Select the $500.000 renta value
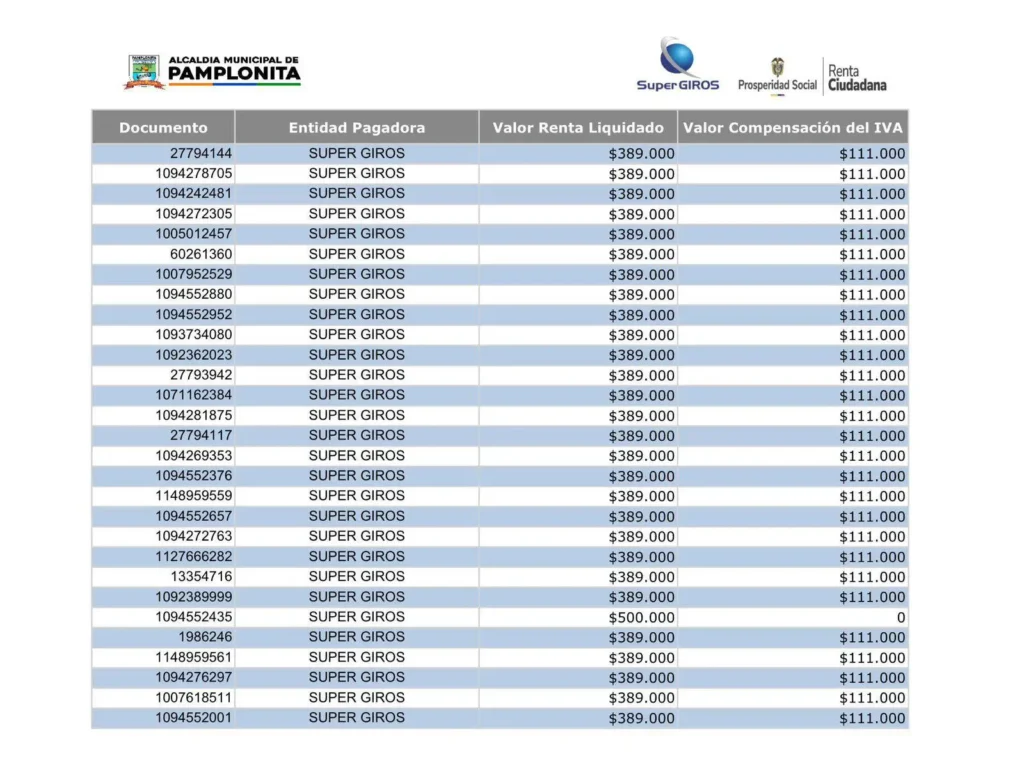Screen dimensions: 1024x764 641,618
